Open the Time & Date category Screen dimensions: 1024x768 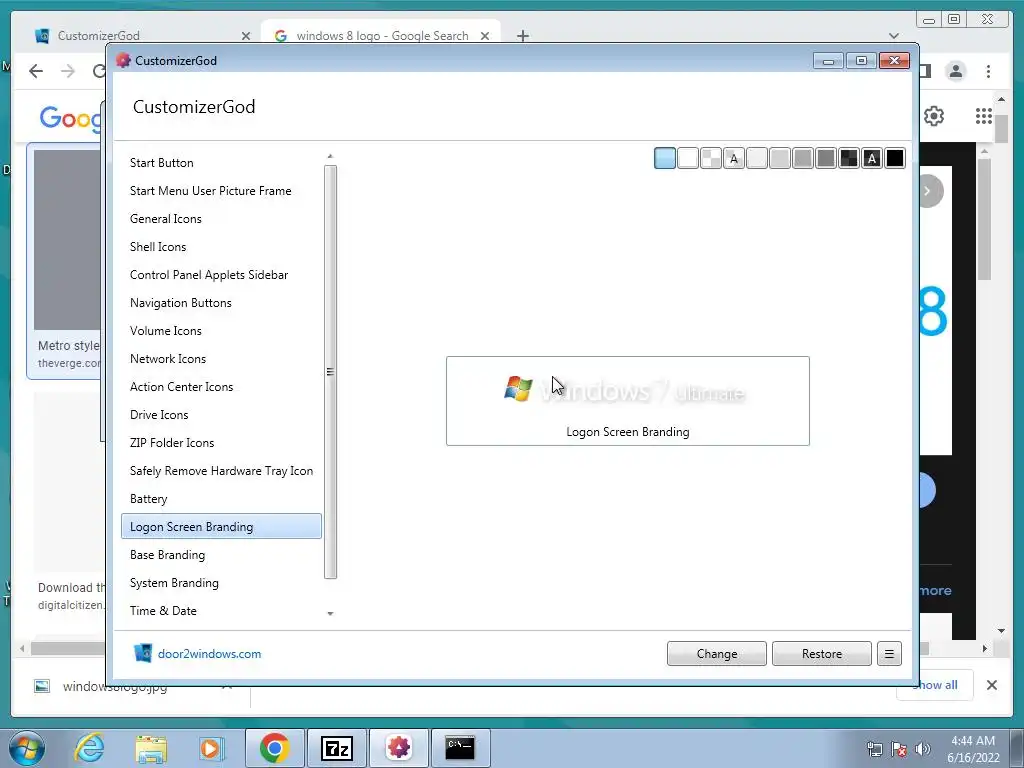221,611
